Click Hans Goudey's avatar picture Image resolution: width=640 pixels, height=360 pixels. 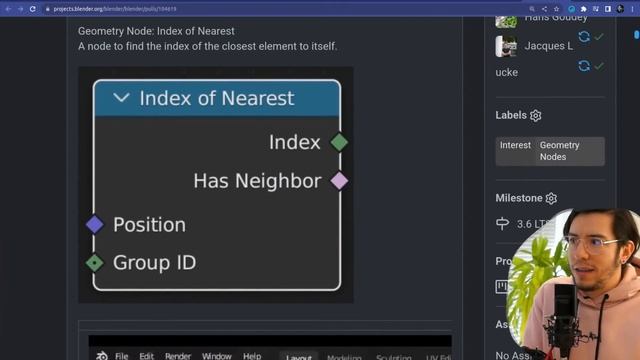click(506, 22)
